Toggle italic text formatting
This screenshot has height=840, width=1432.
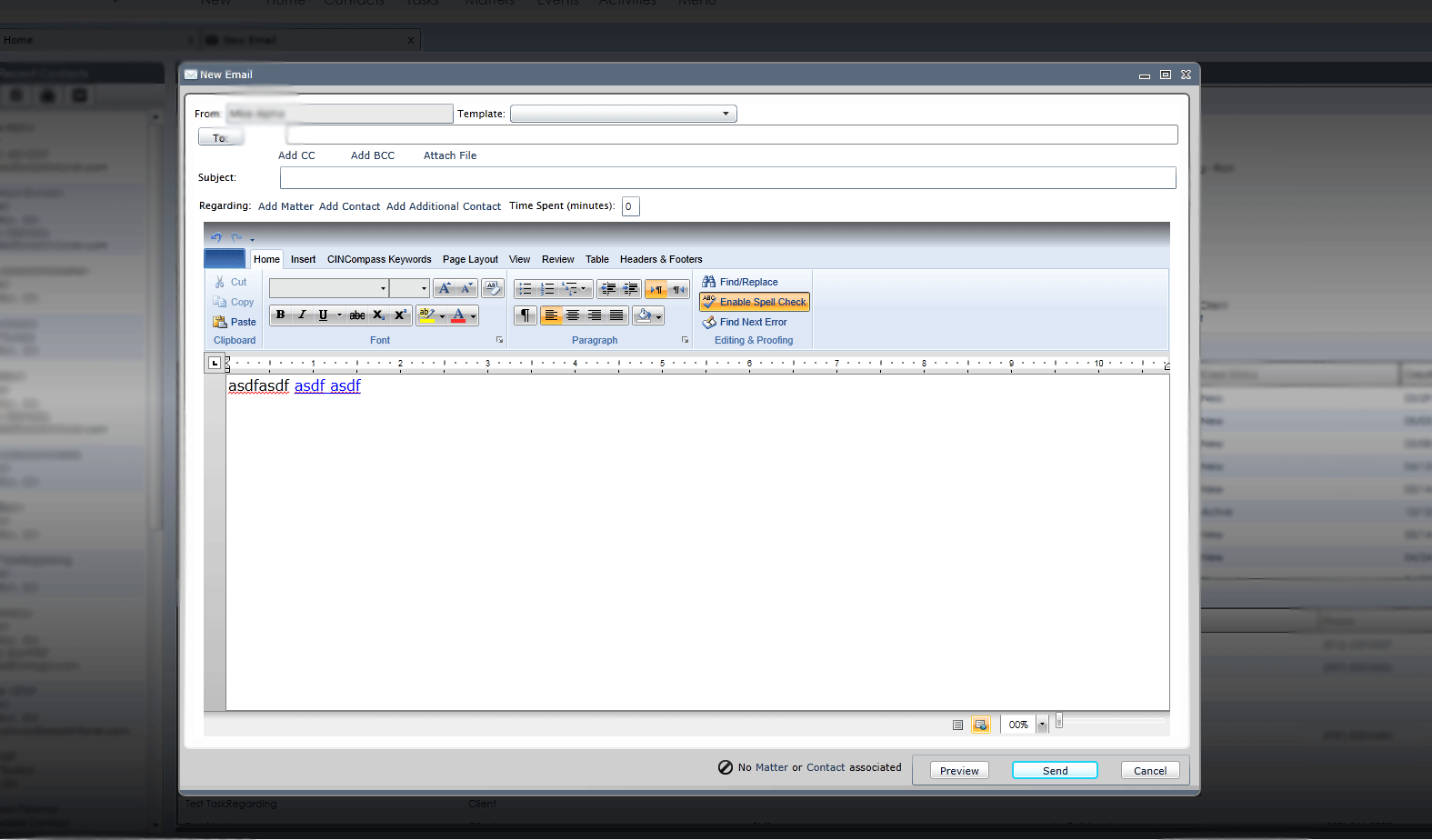tap(302, 315)
